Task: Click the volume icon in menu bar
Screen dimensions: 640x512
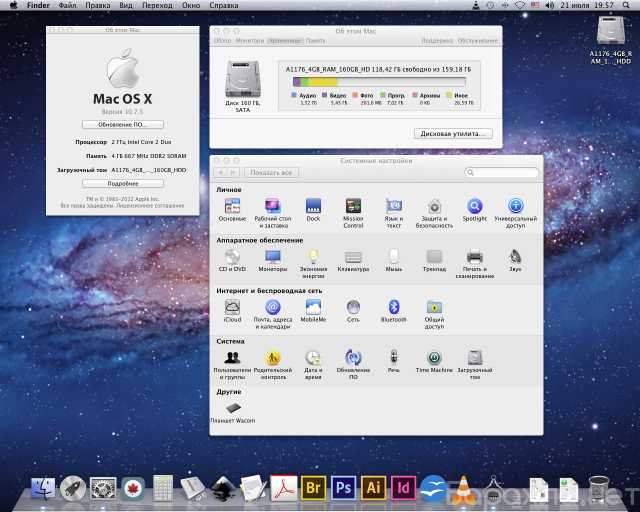Action: click(x=550, y=5)
